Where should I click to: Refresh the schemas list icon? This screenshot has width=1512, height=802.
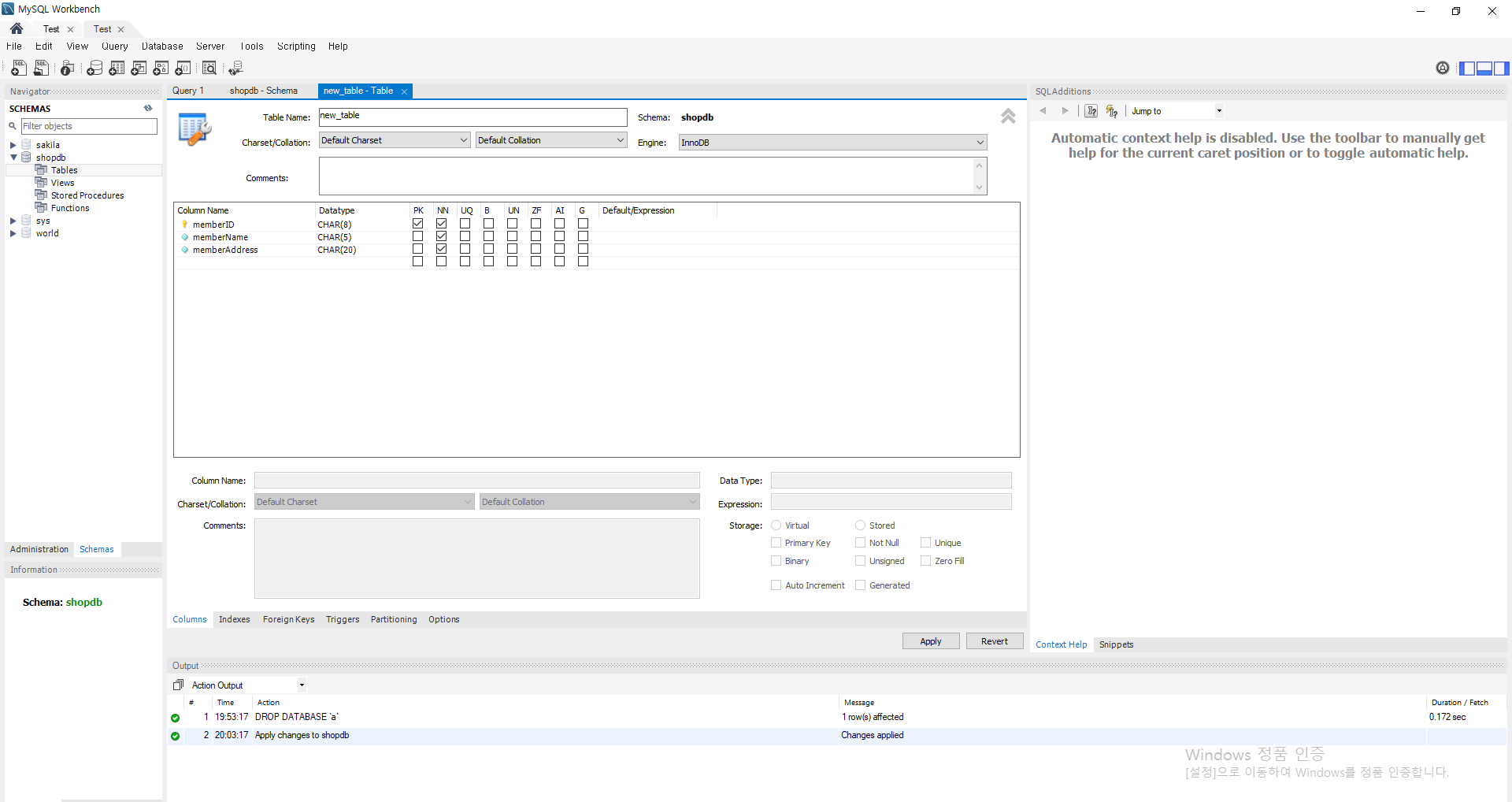click(x=148, y=108)
